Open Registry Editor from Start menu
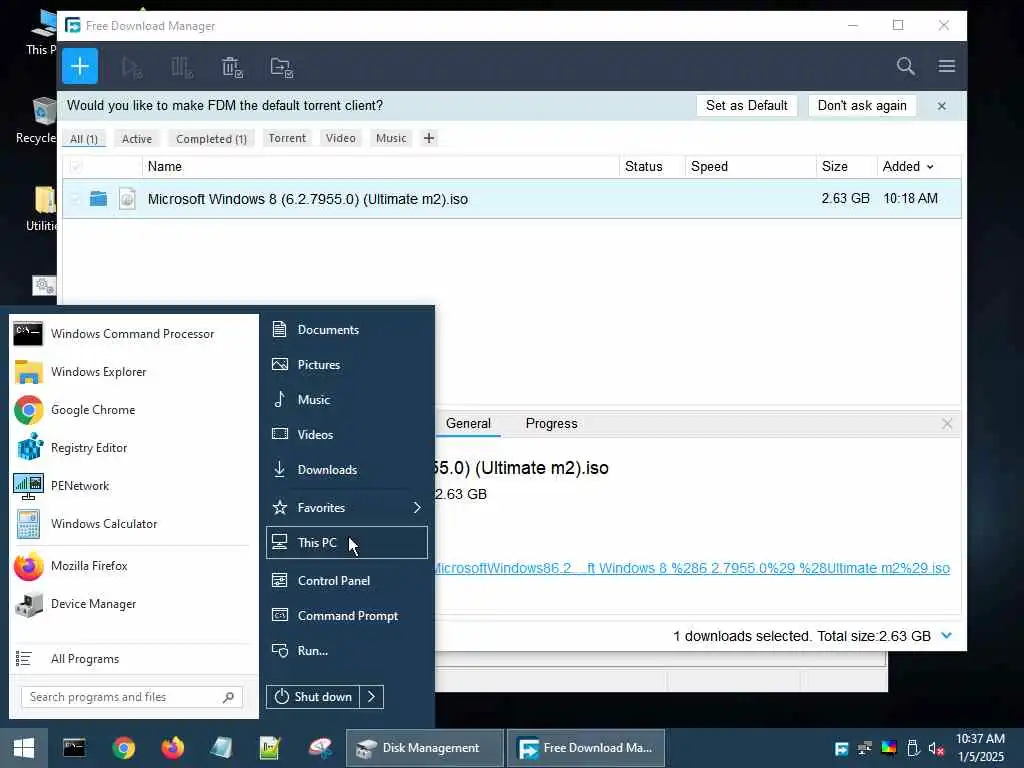This screenshot has width=1024, height=768. tap(133, 448)
